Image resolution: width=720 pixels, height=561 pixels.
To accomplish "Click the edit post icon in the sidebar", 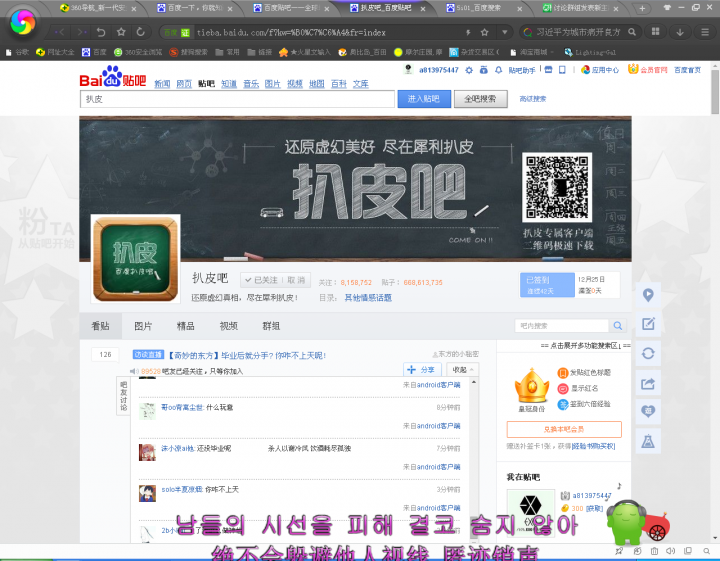I will 648,324.
